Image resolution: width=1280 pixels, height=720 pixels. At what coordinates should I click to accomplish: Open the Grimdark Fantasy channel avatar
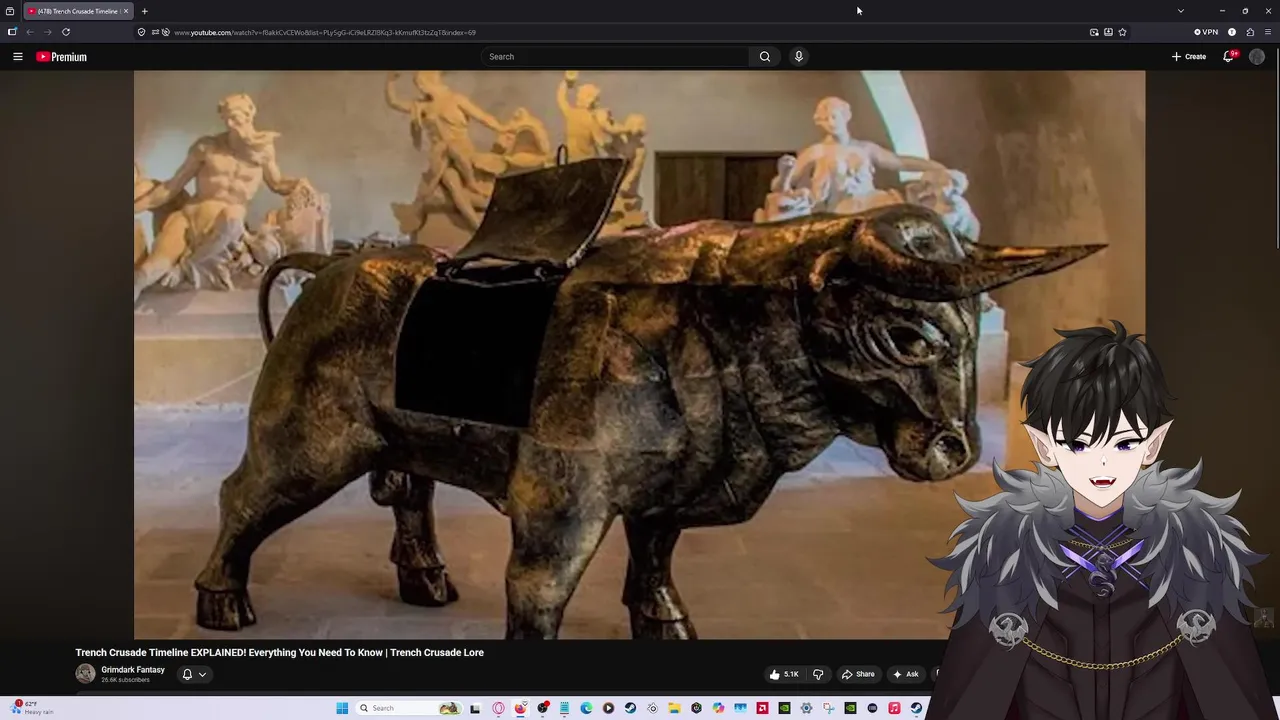coord(85,674)
